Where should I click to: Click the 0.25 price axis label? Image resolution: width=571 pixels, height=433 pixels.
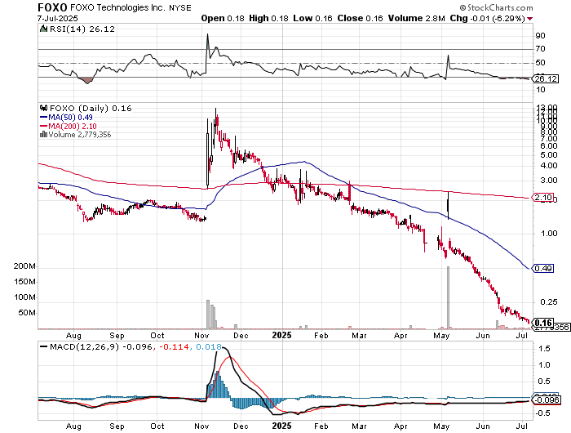(x=549, y=302)
